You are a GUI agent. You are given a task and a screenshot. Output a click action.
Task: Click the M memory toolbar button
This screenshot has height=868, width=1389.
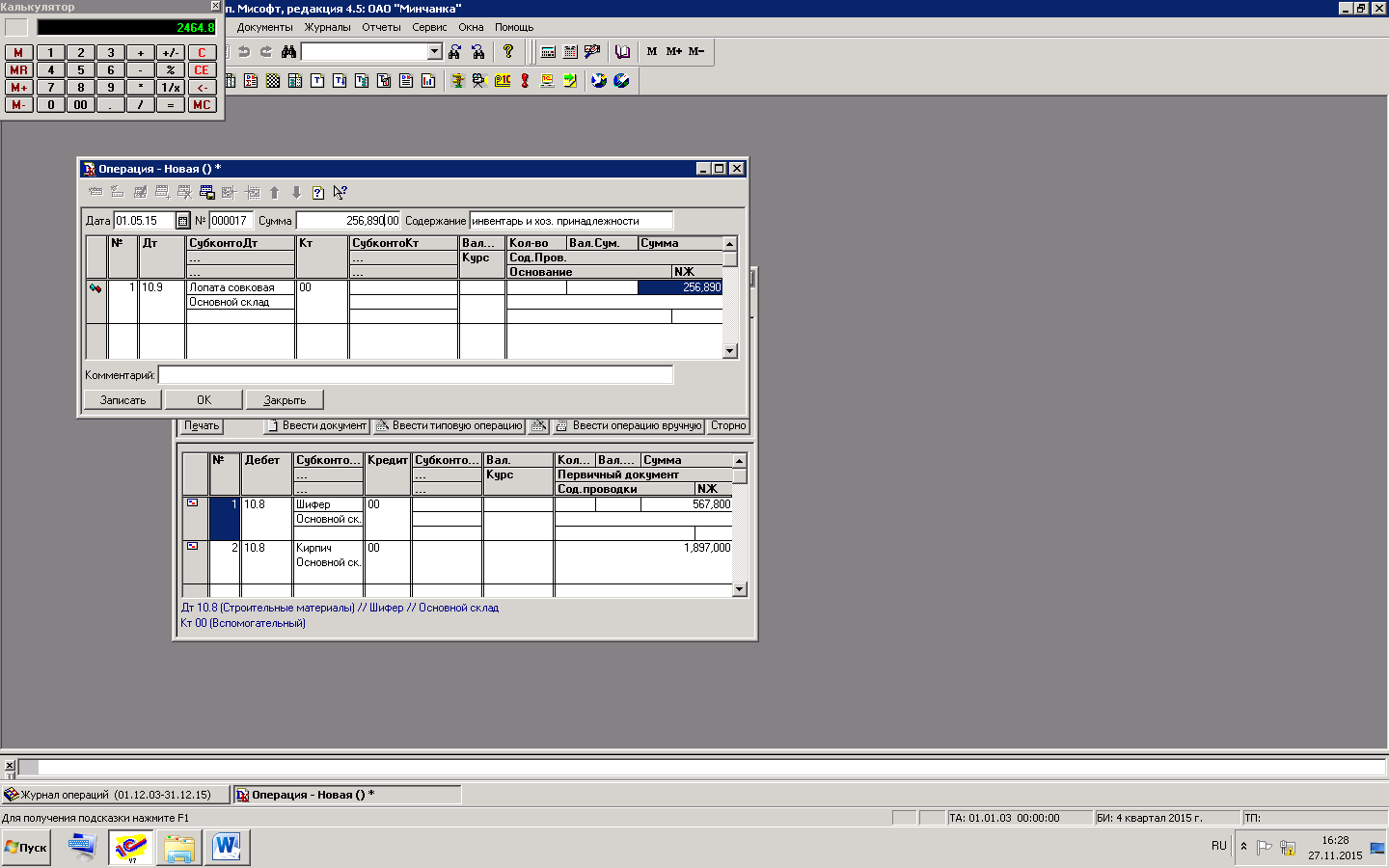pos(652,51)
